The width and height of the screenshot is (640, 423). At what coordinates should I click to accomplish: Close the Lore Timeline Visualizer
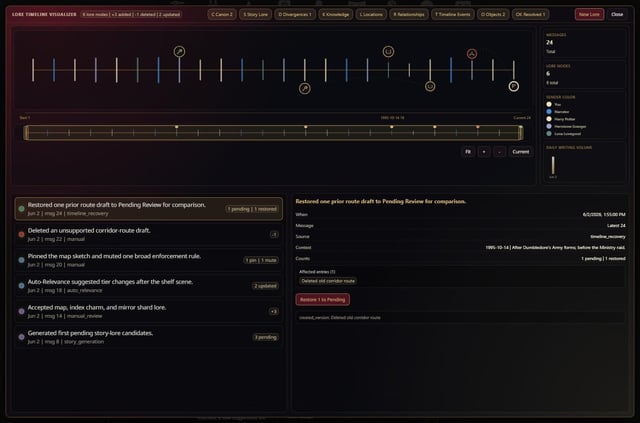click(617, 14)
